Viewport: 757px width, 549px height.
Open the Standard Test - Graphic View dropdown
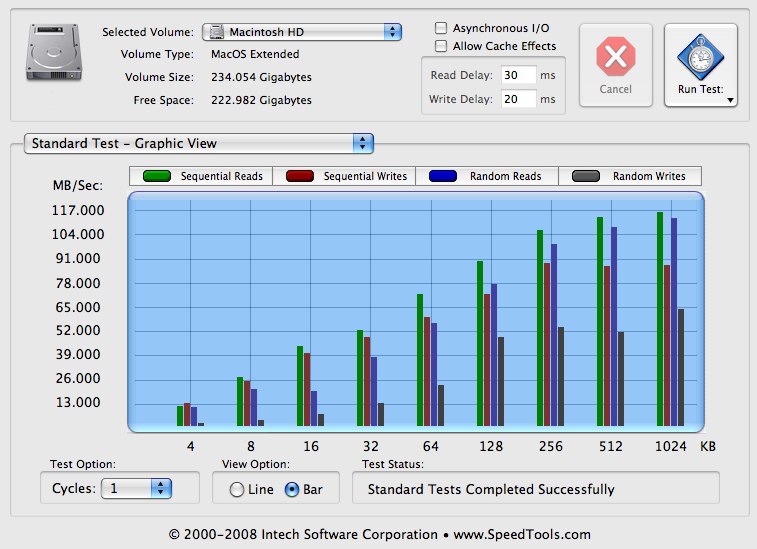coord(198,143)
